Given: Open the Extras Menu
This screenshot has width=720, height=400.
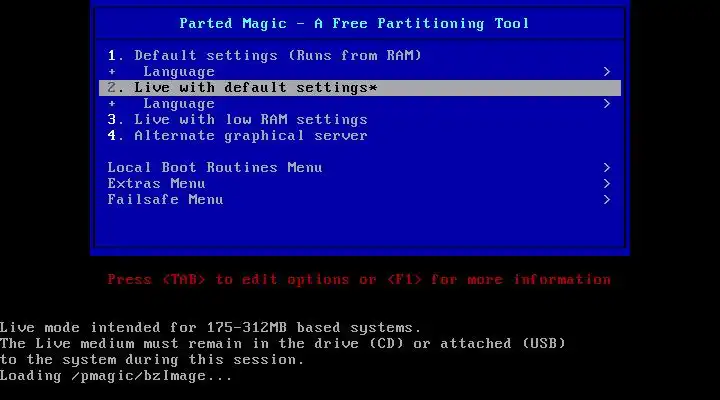Looking at the screenshot, I should (x=360, y=184).
